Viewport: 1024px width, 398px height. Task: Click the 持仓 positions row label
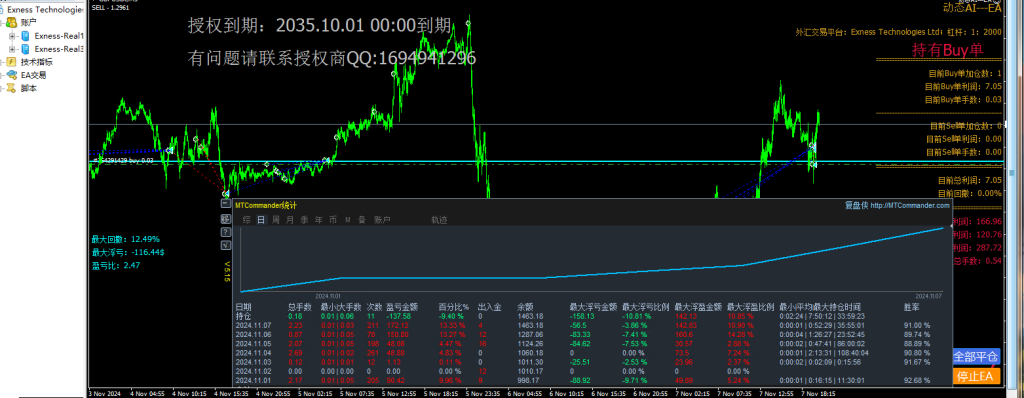click(243, 316)
